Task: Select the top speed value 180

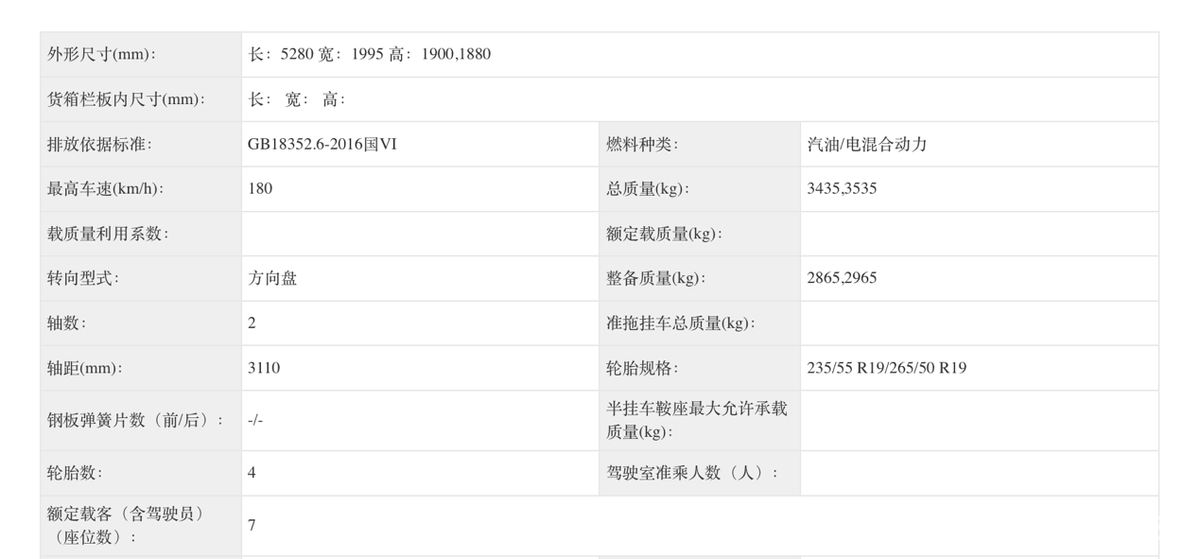Action: (x=260, y=188)
